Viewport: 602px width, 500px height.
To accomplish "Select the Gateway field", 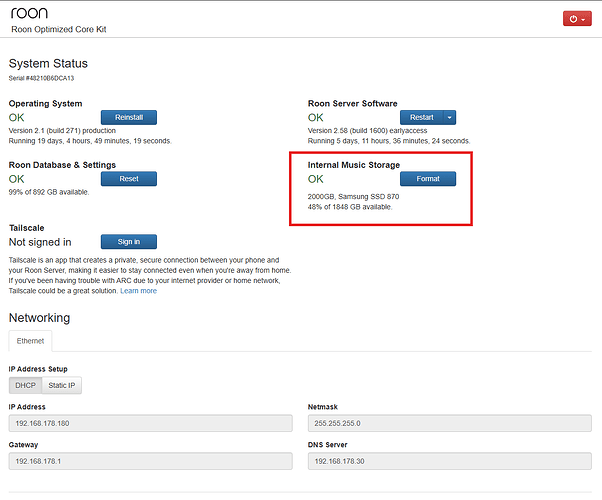I will (x=150, y=461).
